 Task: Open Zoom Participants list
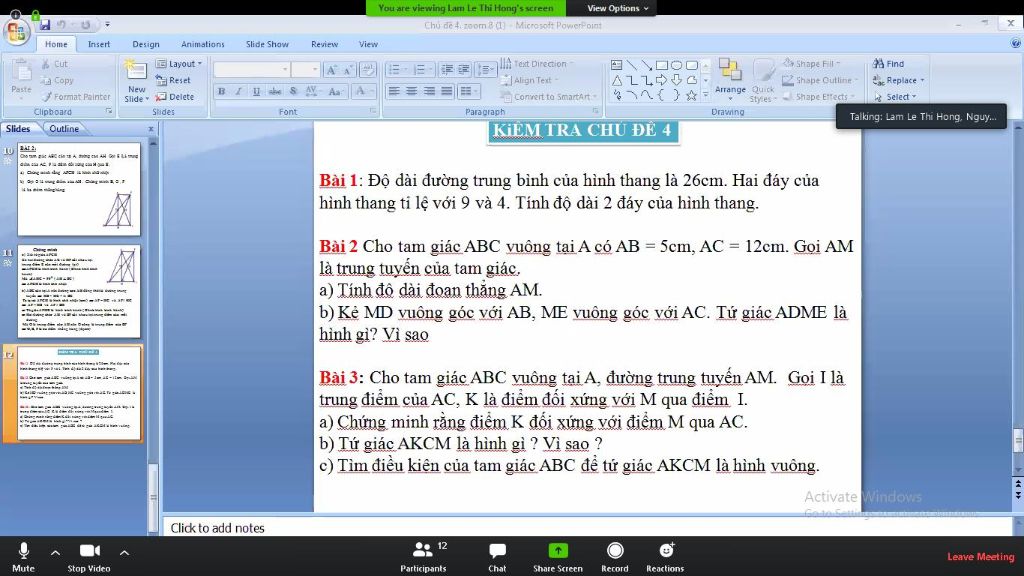(423, 557)
